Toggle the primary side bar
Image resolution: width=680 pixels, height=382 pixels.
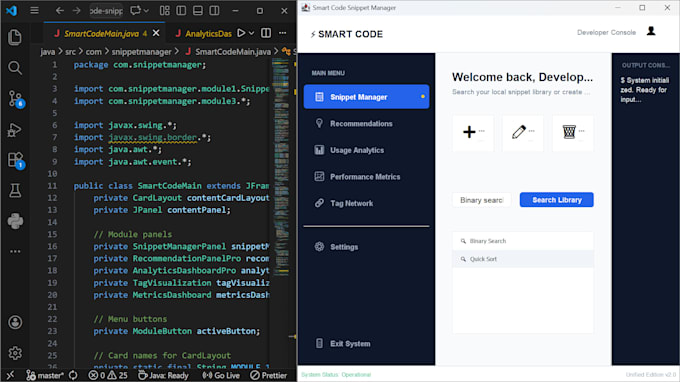click(x=181, y=10)
